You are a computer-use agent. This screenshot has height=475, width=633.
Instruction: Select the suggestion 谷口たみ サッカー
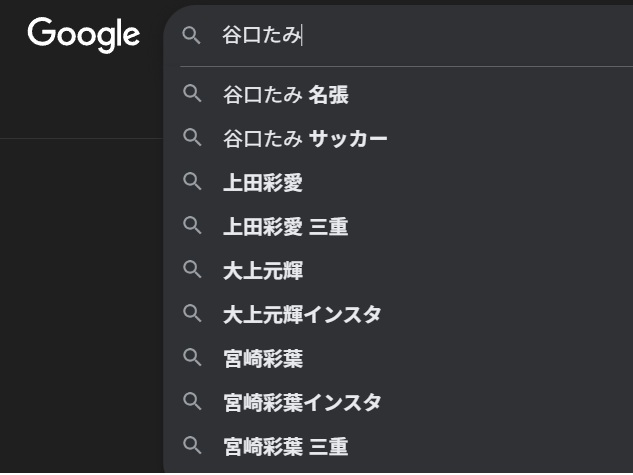305,139
